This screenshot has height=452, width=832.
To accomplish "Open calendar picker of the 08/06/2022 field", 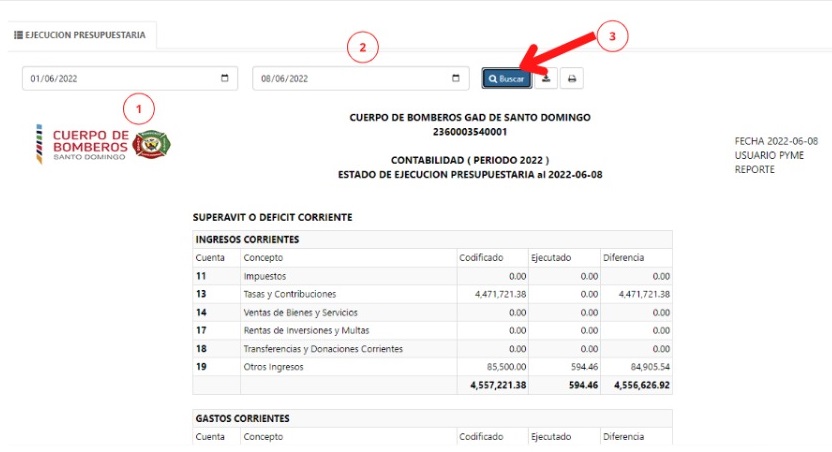I will 455,78.
